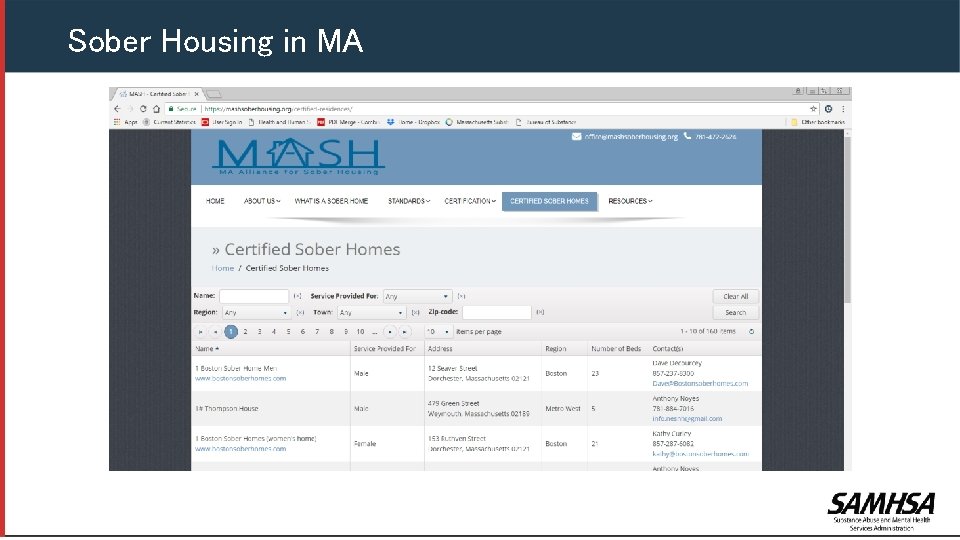Click the envelope email icon in header
960x540 pixels.
576,137
